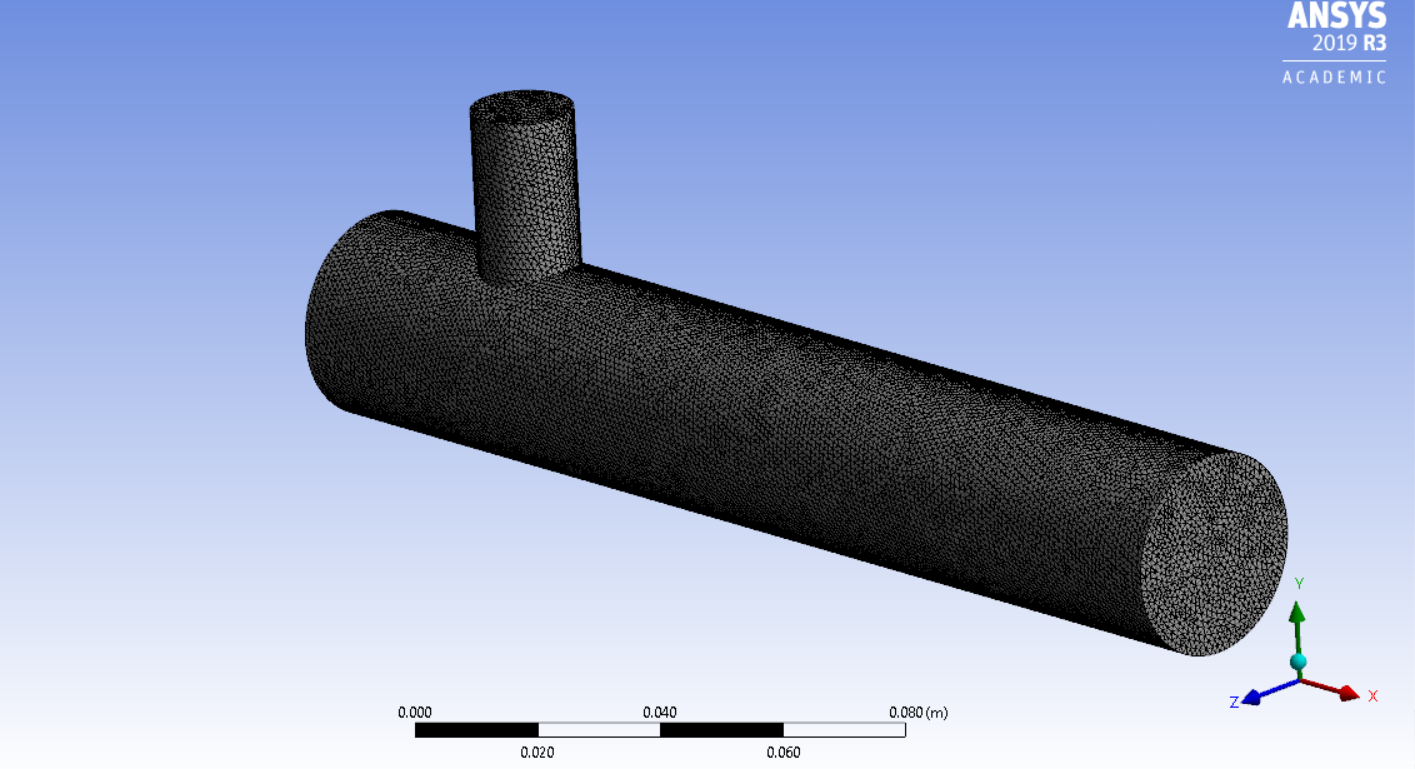Click the 0.080 (m) ruler label
This screenshot has height=769, width=1415.
pyautogui.click(x=918, y=712)
